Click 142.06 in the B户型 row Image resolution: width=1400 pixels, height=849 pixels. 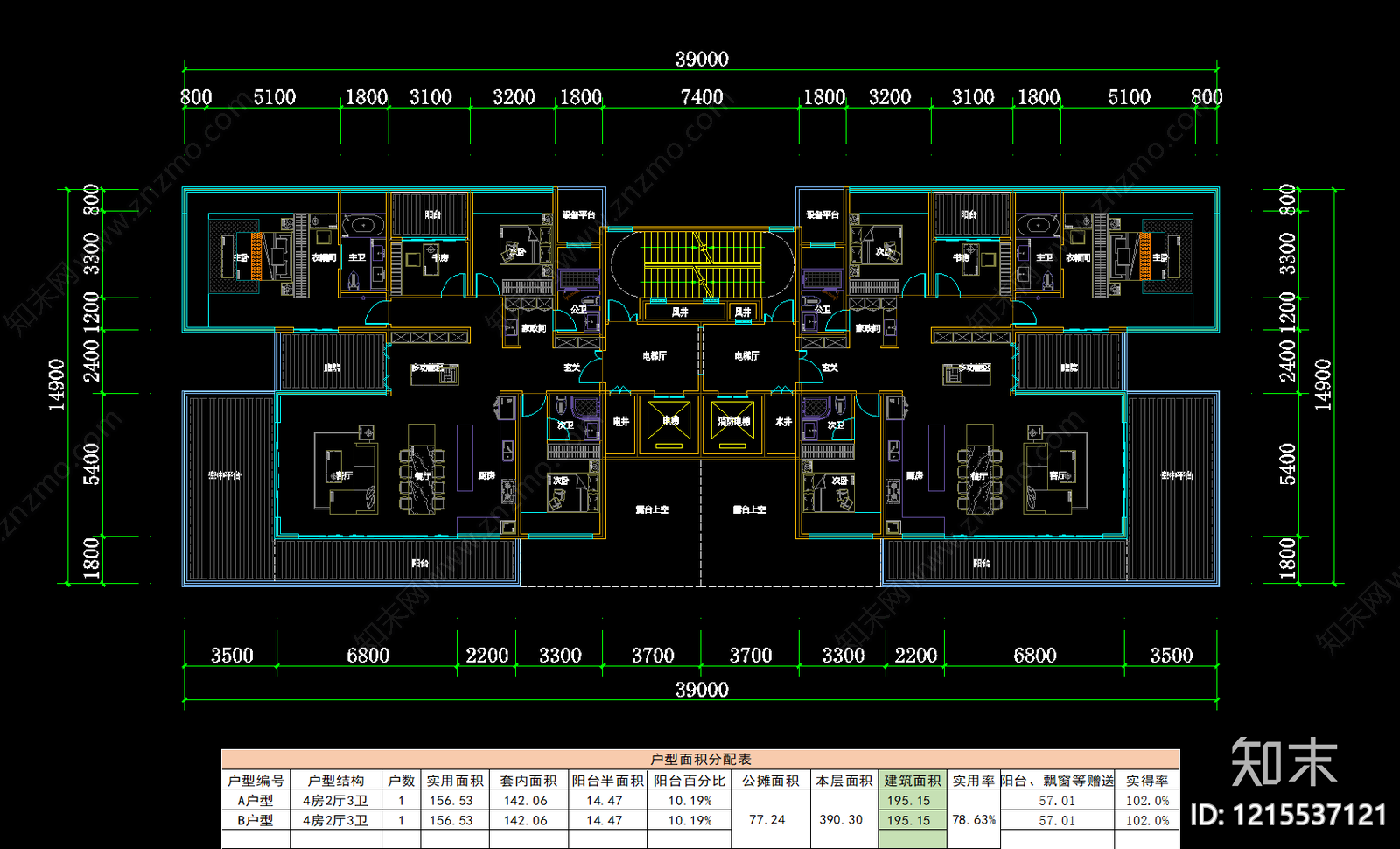[526, 821]
